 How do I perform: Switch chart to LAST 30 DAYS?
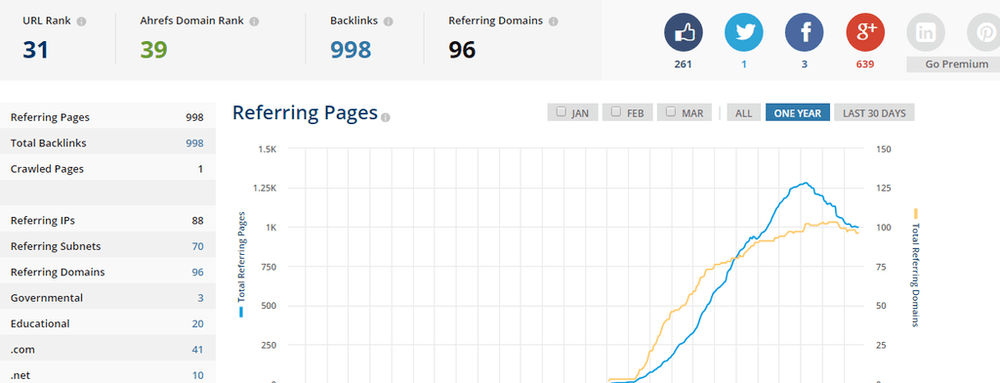point(874,113)
